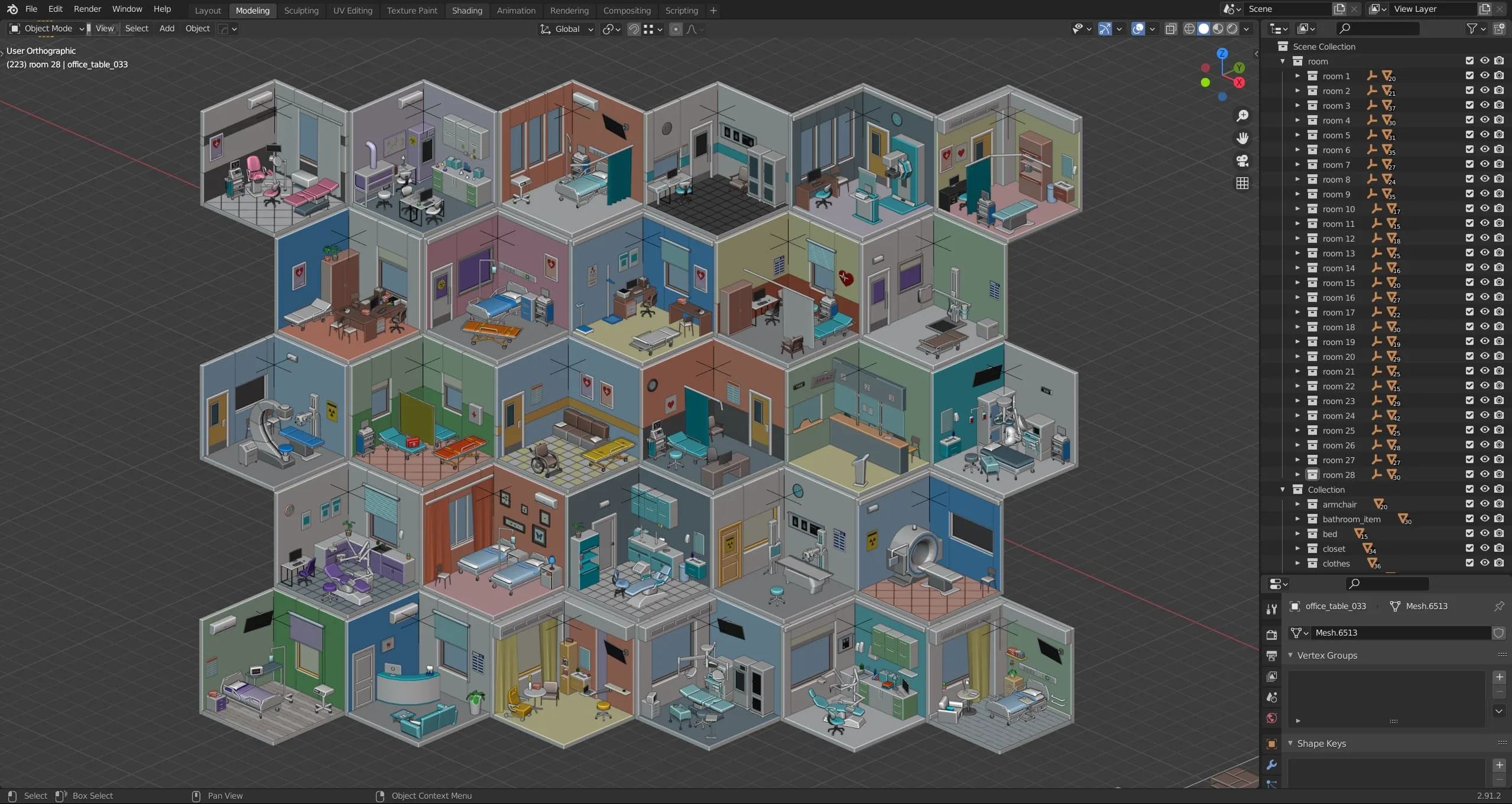Add a new vertex group with plus
1512x804 pixels.
(1499, 677)
